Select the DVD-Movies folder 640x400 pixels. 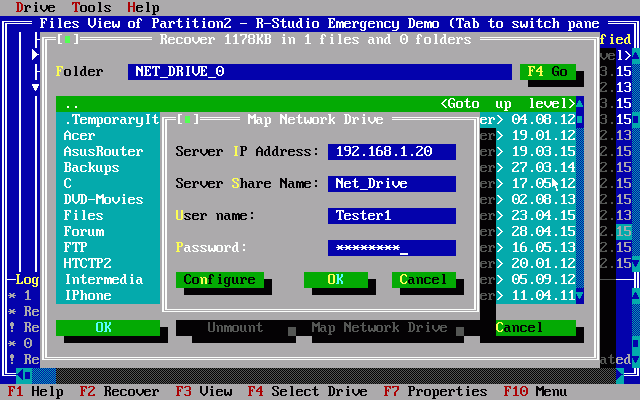(103, 200)
